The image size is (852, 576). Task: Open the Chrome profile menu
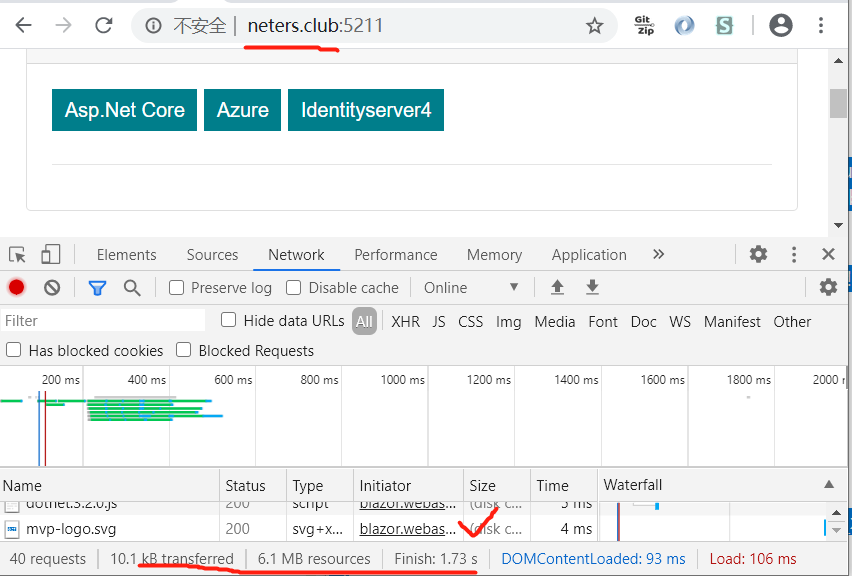tap(781, 25)
